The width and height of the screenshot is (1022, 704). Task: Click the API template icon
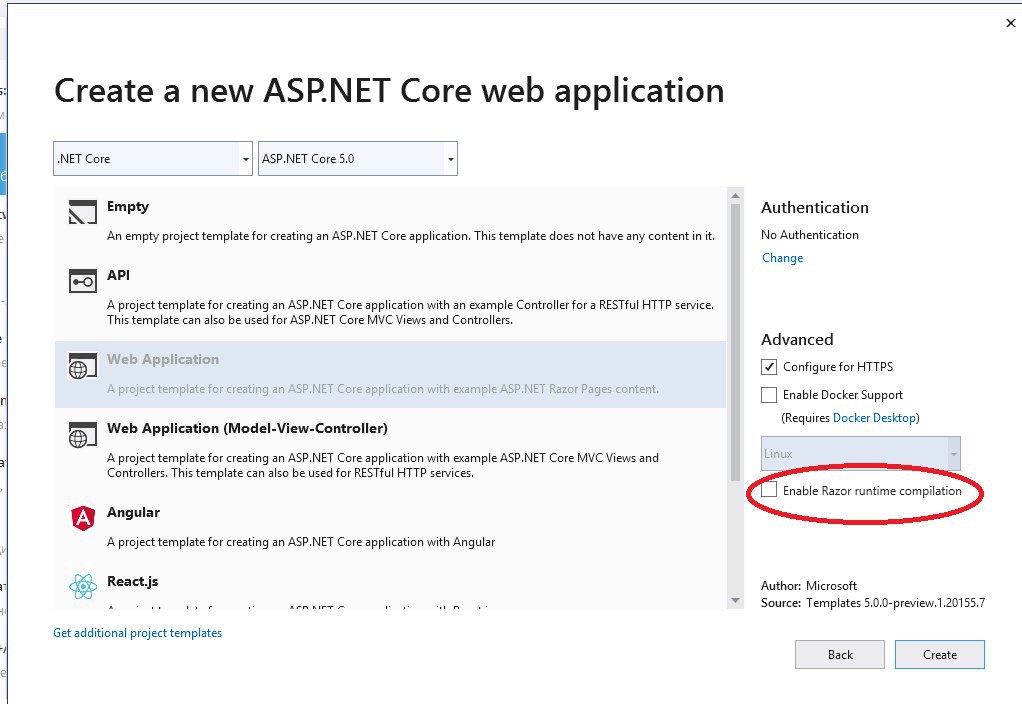point(83,281)
